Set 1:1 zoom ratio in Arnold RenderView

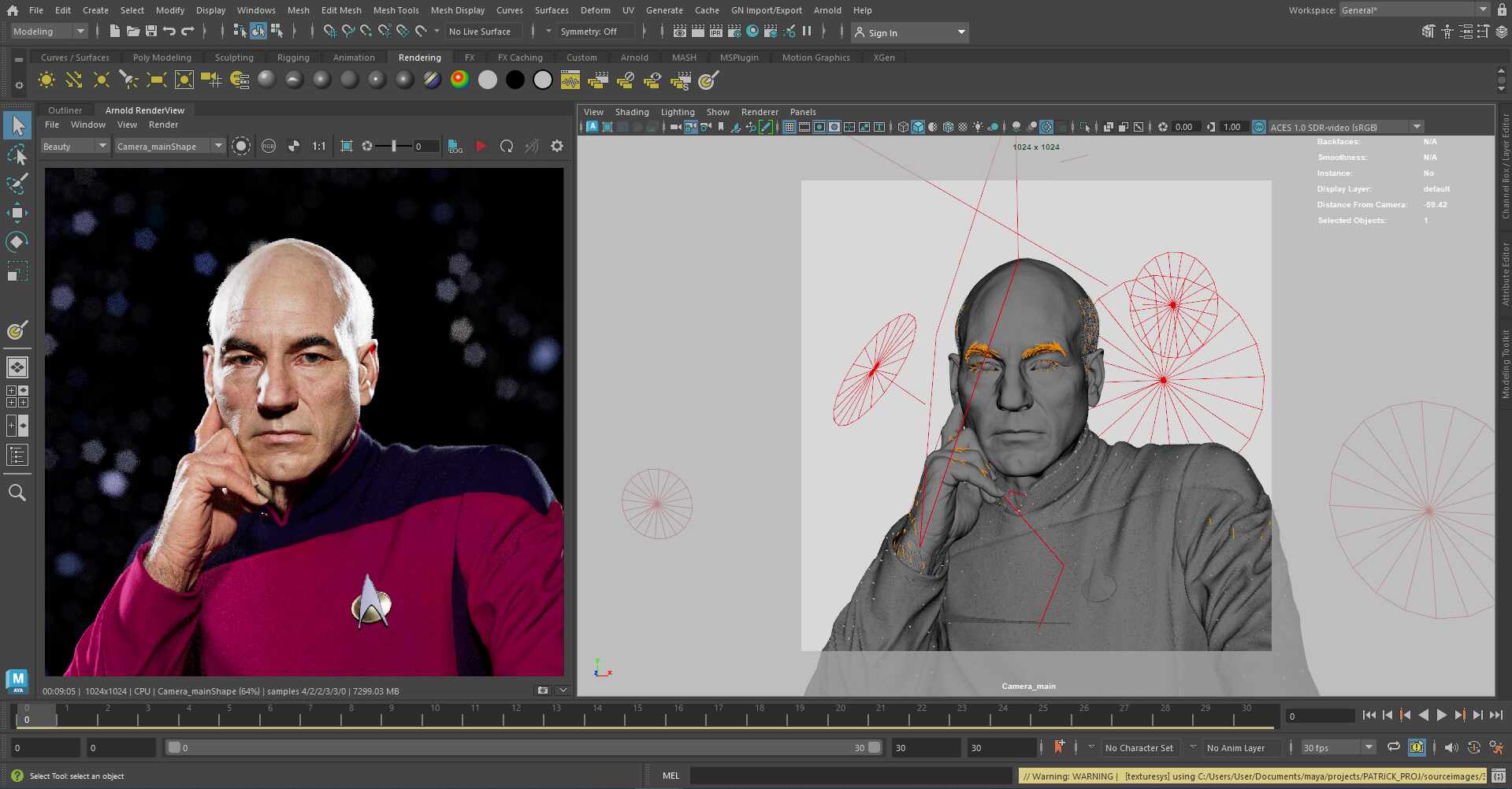318,146
